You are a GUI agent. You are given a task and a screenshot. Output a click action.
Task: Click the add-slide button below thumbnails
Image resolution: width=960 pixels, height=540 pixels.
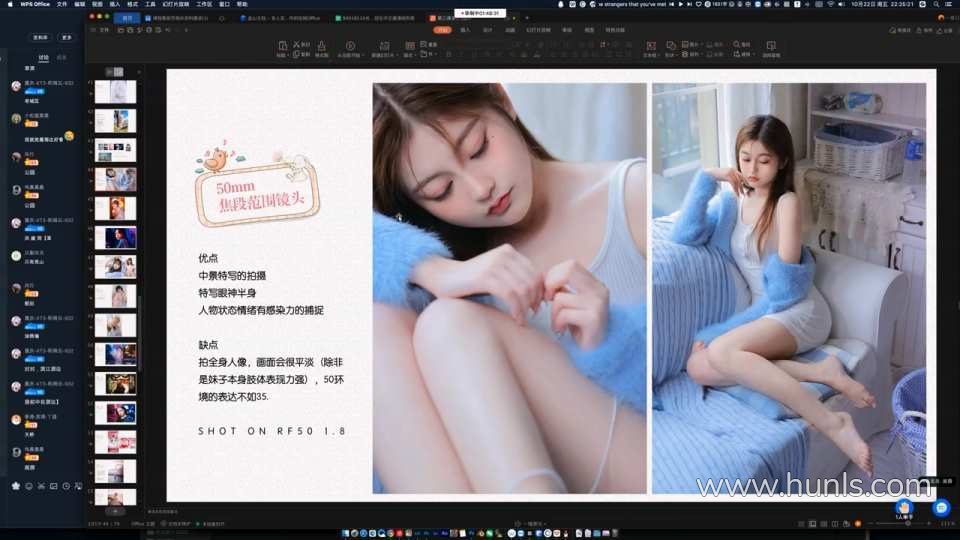point(115,511)
